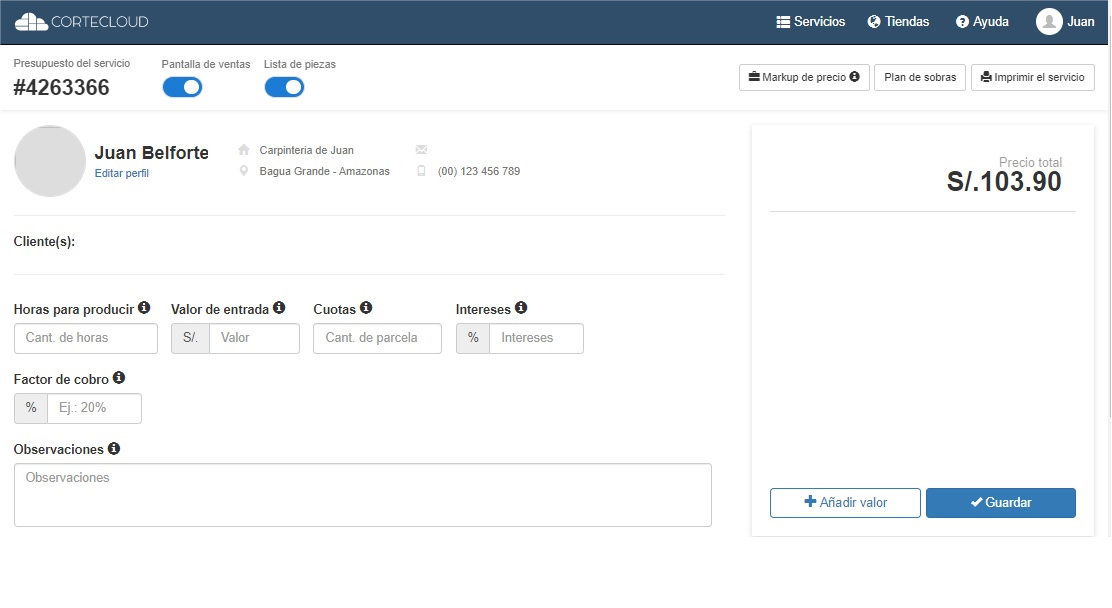Click the Guardar button

click(x=1001, y=503)
